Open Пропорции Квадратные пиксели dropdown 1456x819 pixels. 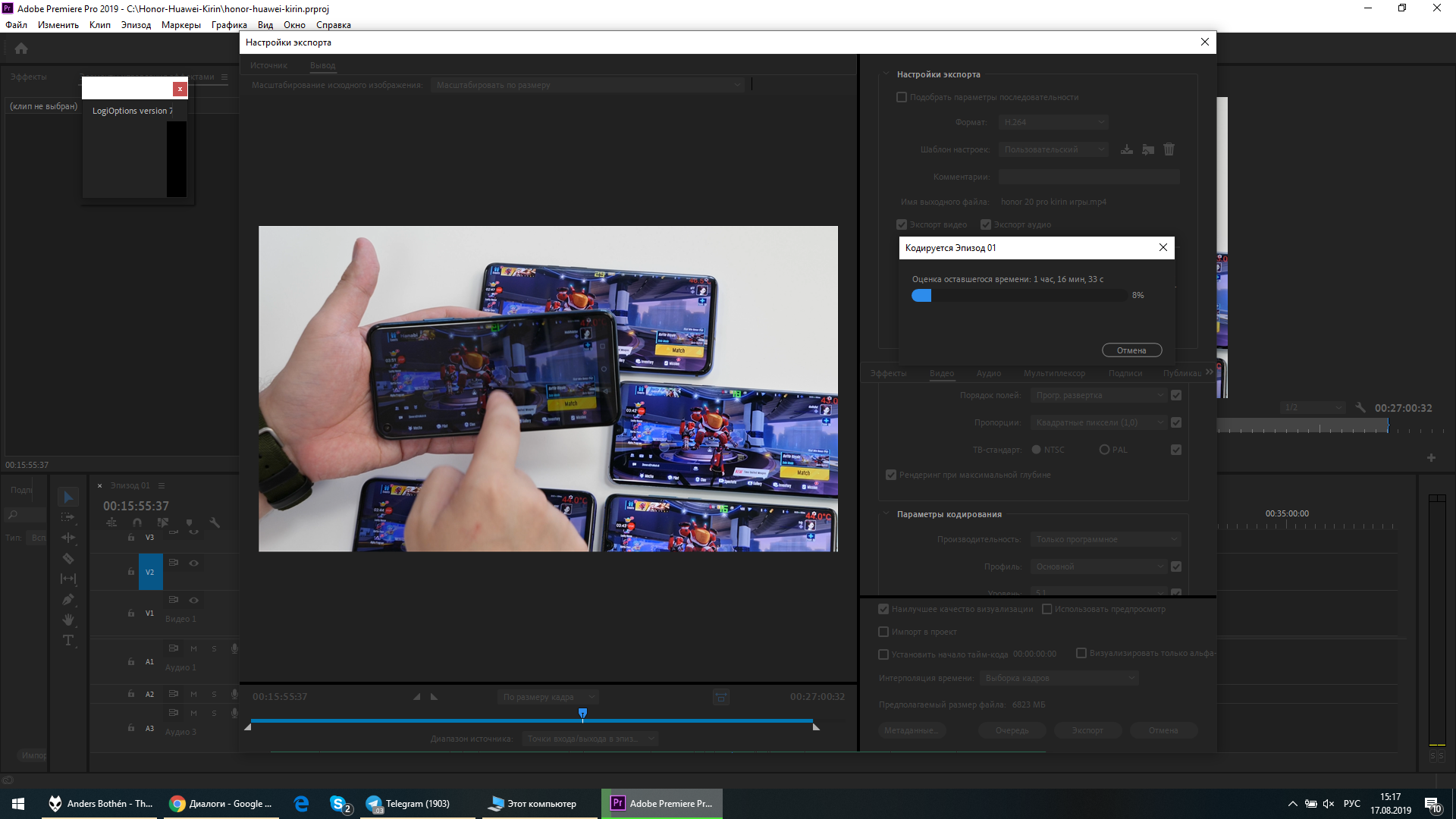pos(1098,422)
